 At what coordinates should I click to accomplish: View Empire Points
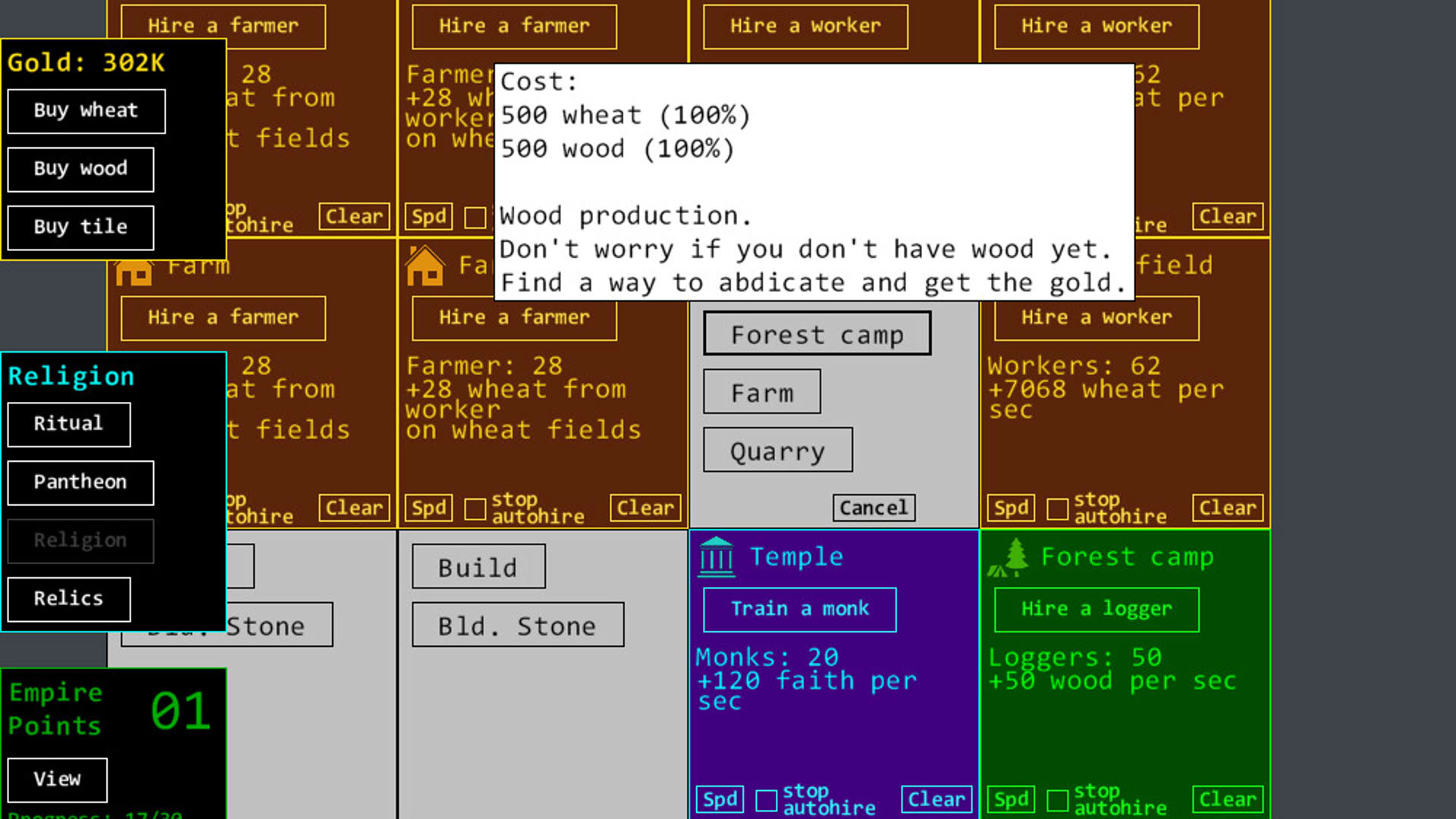pyautogui.click(x=58, y=780)
